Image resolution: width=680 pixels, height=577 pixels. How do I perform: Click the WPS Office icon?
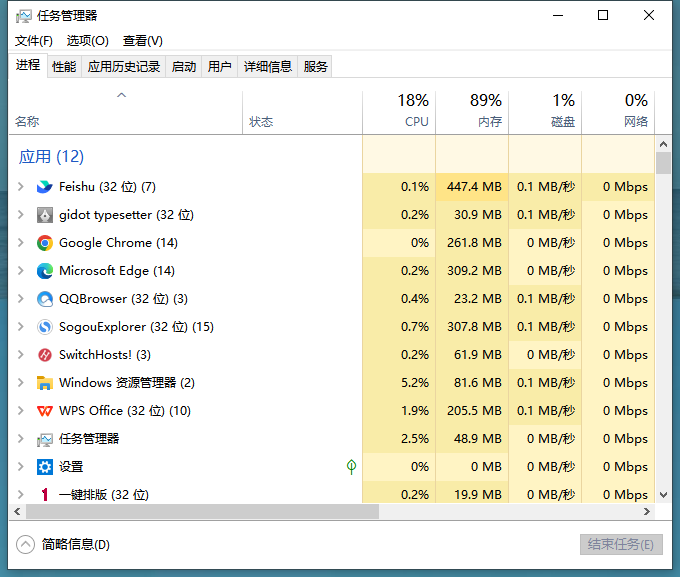[45, 411]
